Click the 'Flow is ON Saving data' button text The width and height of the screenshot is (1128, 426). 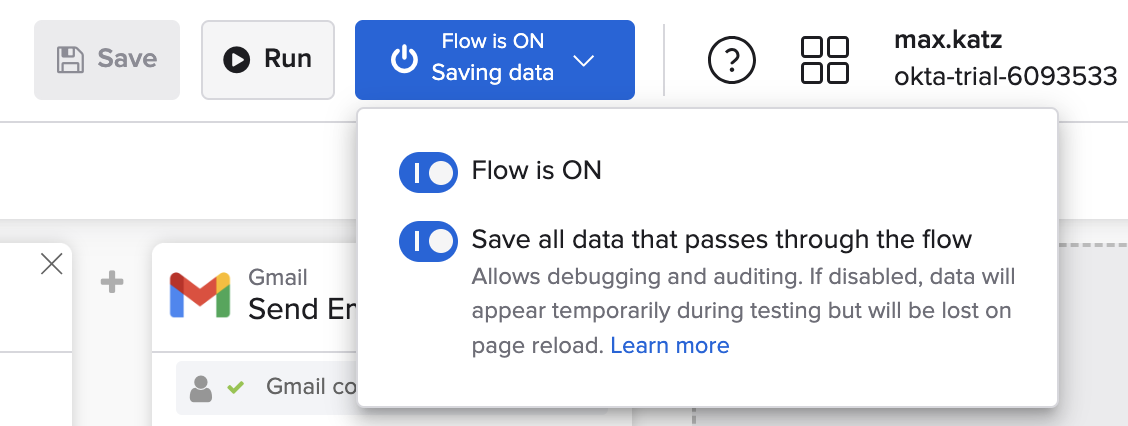point(492,58)
